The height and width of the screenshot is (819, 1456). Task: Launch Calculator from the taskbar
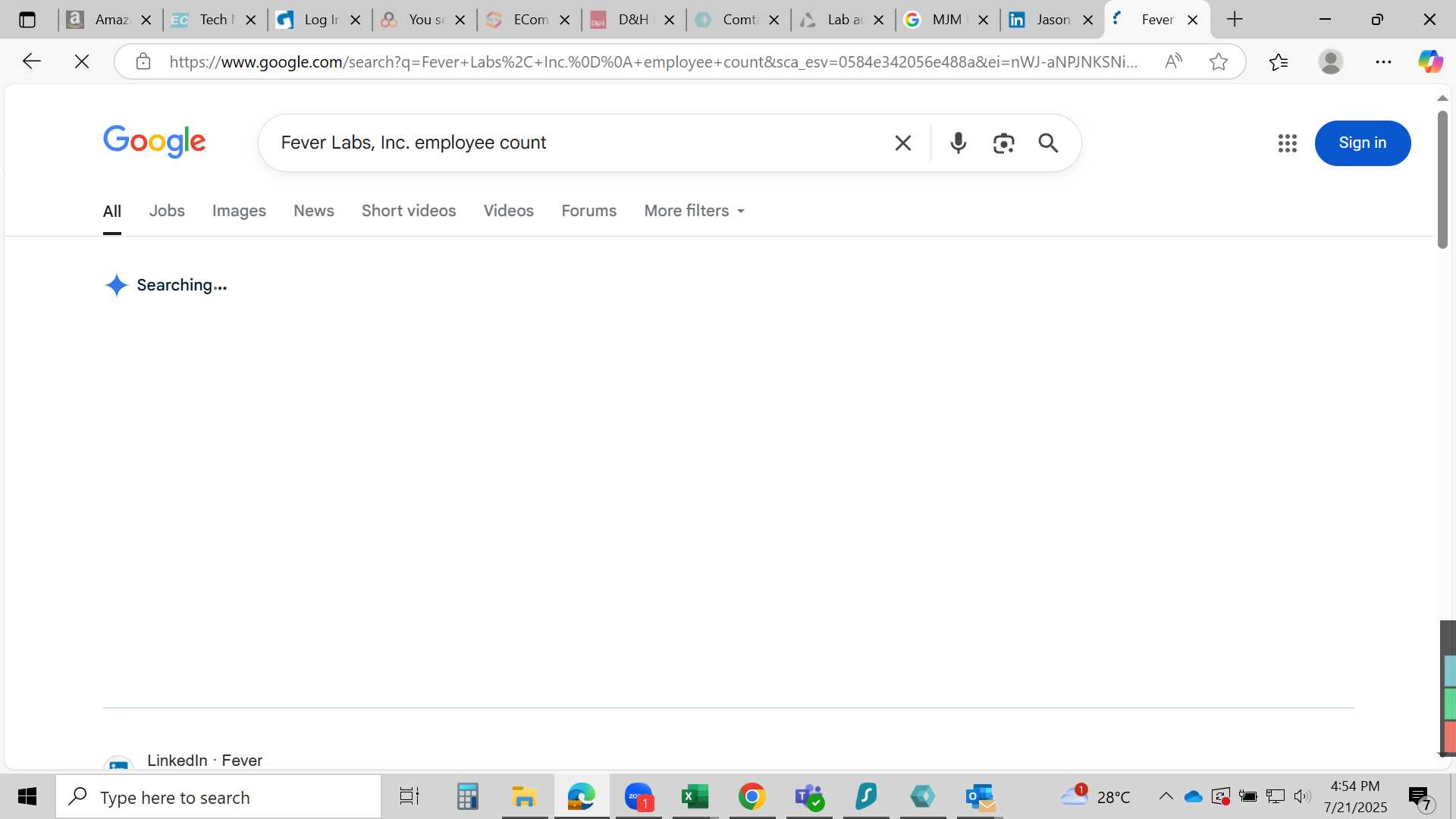tap(468, 796)
